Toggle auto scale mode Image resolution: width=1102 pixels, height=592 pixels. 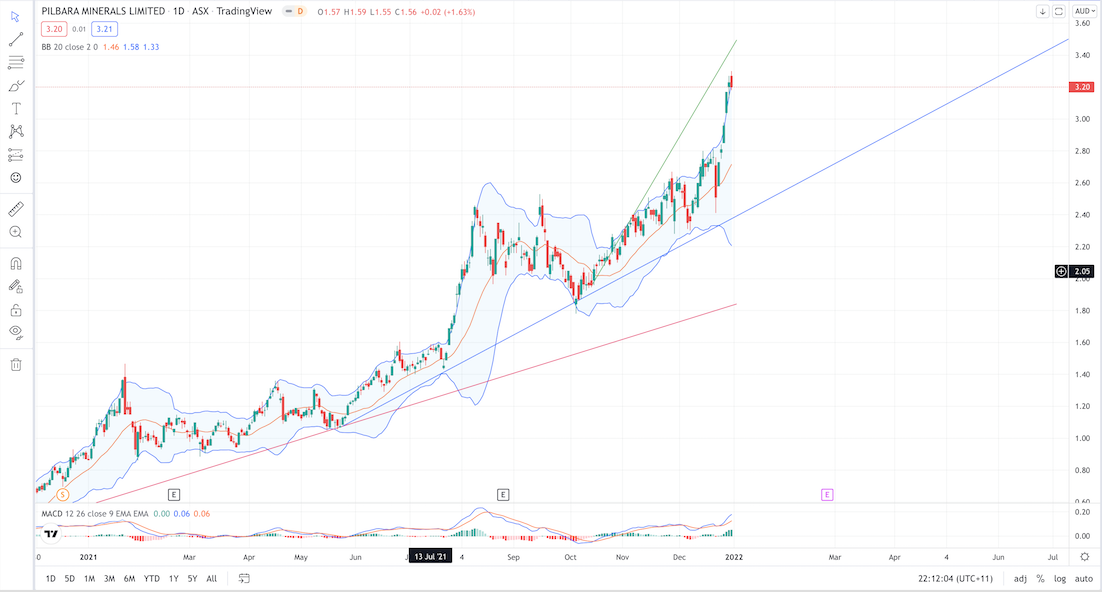pos(1084,579)
